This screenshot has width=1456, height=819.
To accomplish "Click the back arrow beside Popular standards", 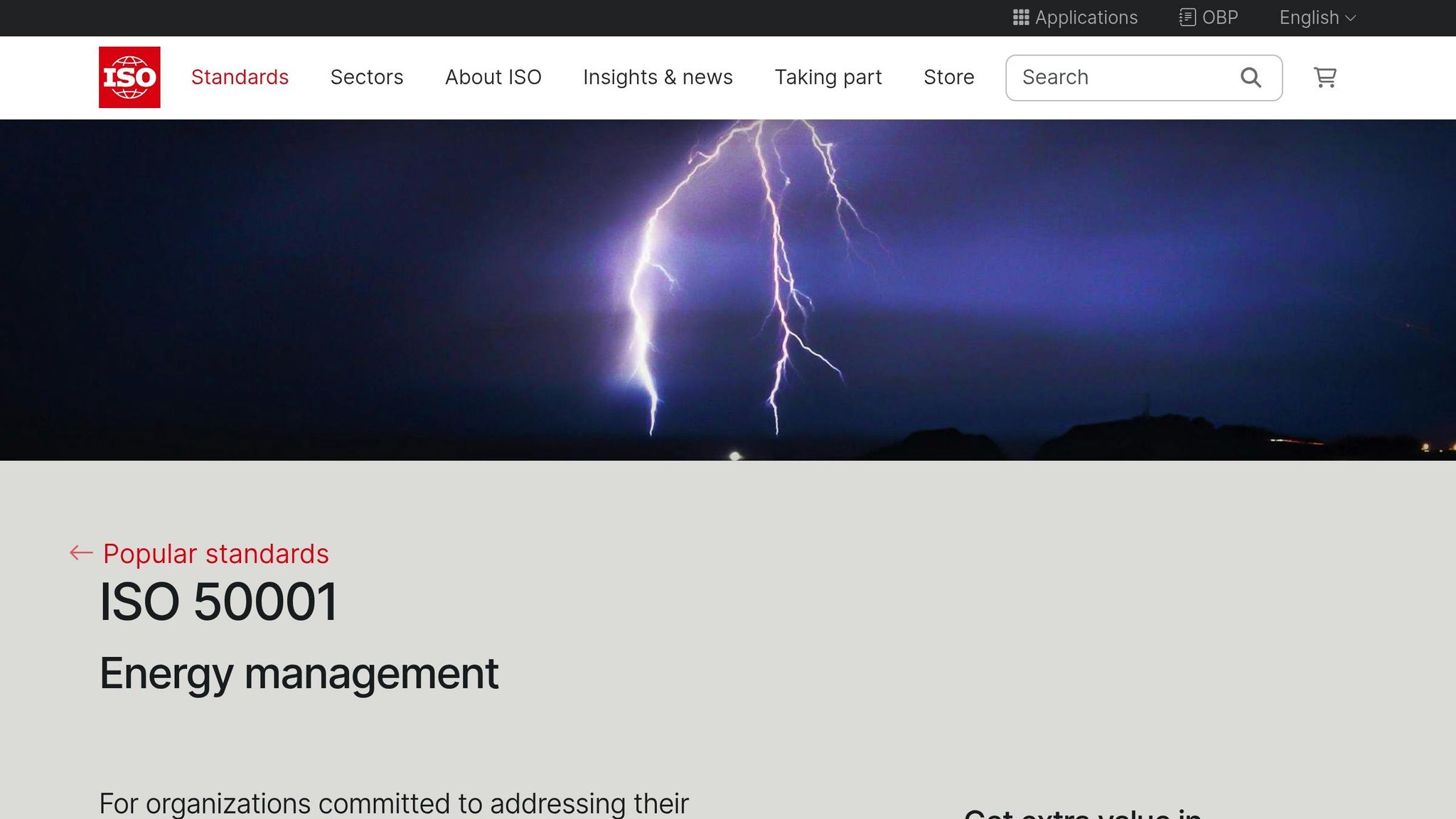I will click(80, 552).
